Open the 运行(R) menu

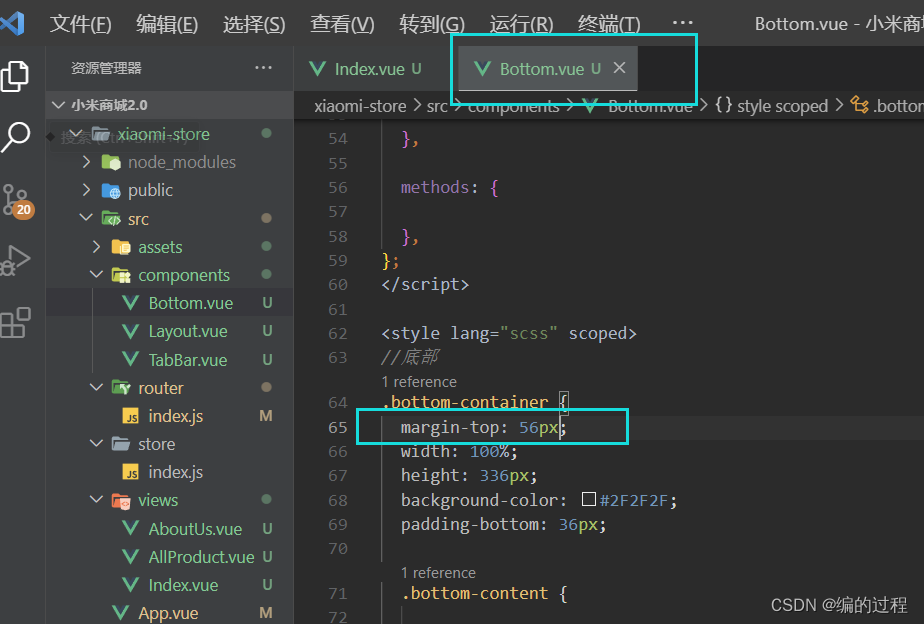pos(522,24)
